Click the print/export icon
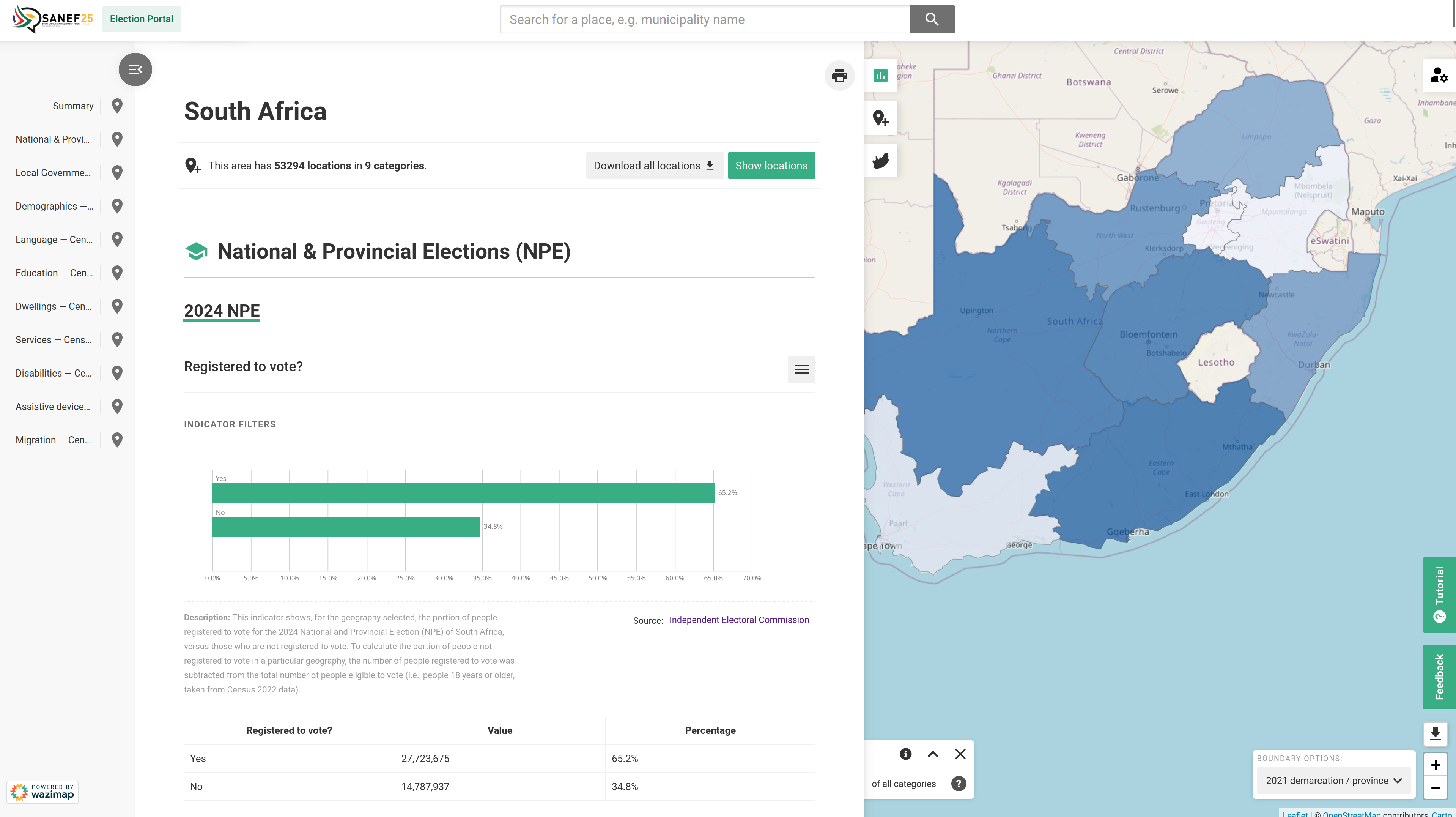The height and width of the screenshot is (817, 1456). 839,75
